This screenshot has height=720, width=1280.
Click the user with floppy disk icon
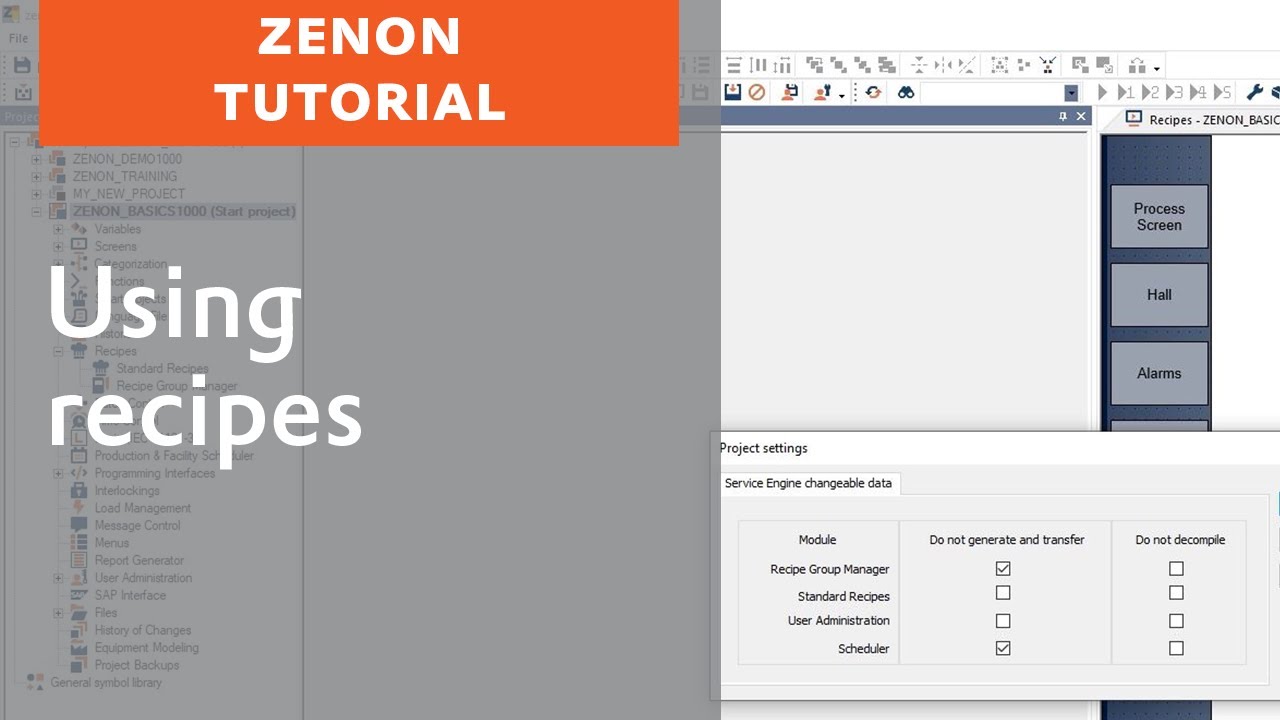[790, 92]
